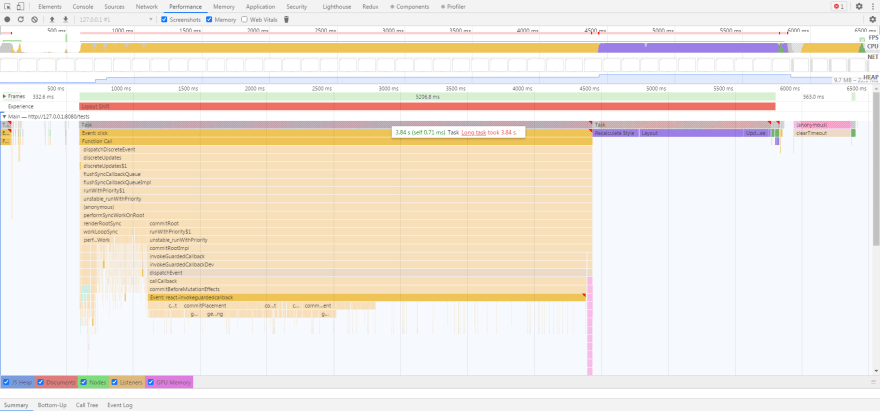
Task: Switch to the Call Tree tab
Action: pos(87,405)
